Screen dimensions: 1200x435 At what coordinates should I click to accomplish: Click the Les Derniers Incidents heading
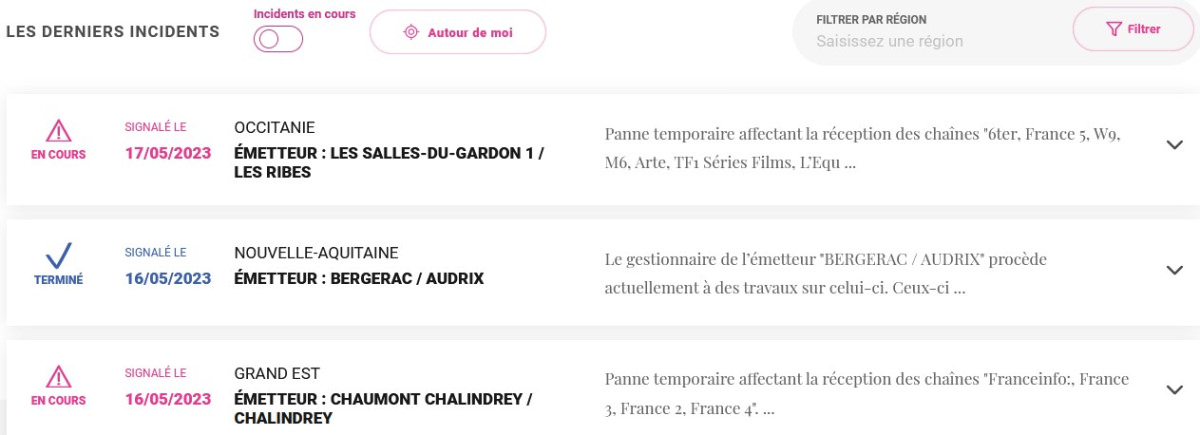pyautogui.click(x=113, y=32)
